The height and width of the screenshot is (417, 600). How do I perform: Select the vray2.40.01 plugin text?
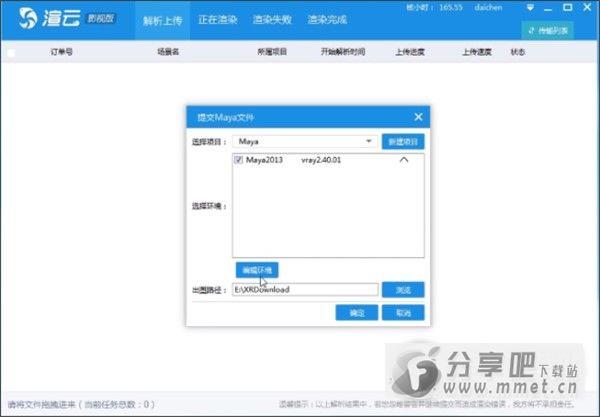click(x=321, y=160)
